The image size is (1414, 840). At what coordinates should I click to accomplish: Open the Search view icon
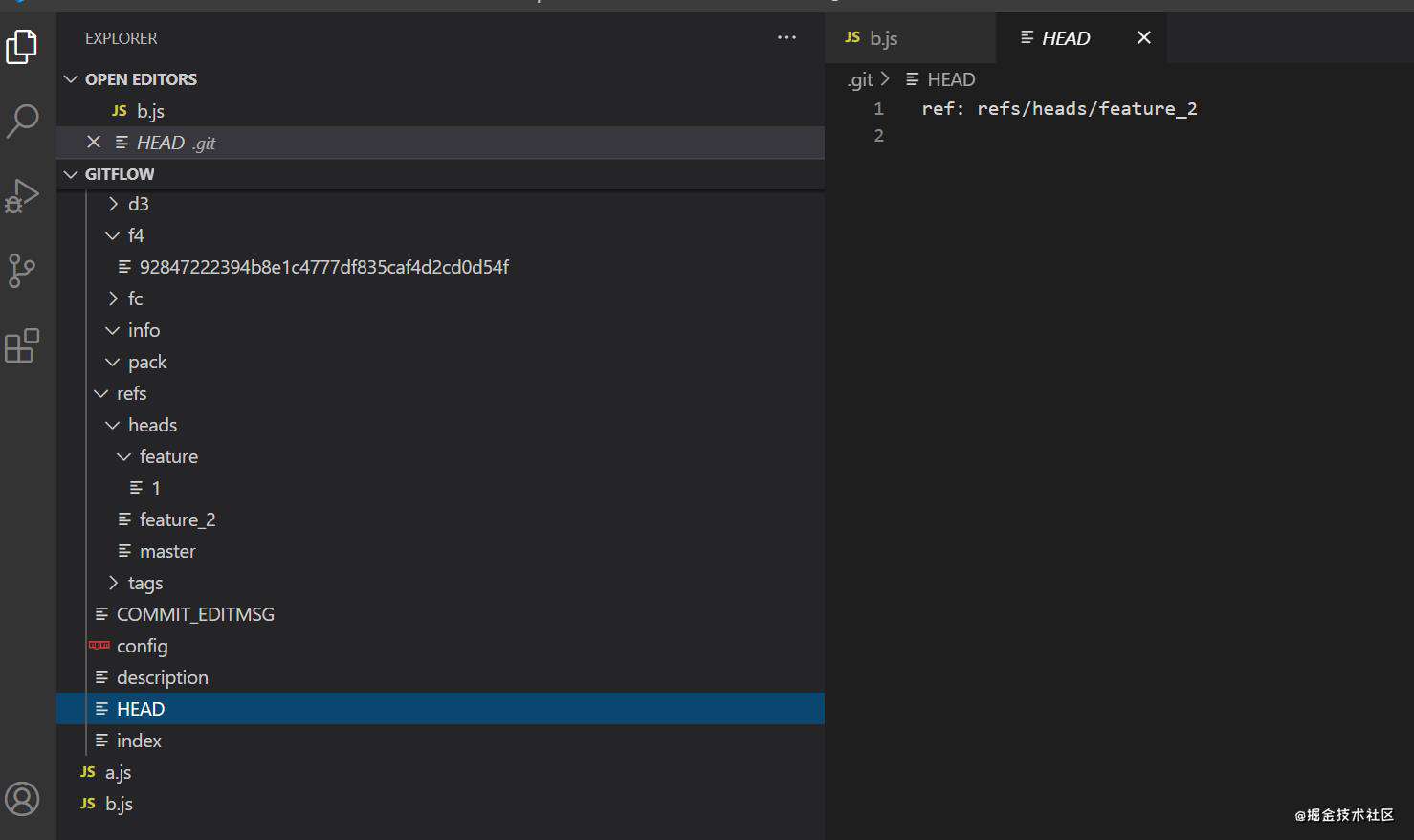pyautogui.click(x=22, y=121)
